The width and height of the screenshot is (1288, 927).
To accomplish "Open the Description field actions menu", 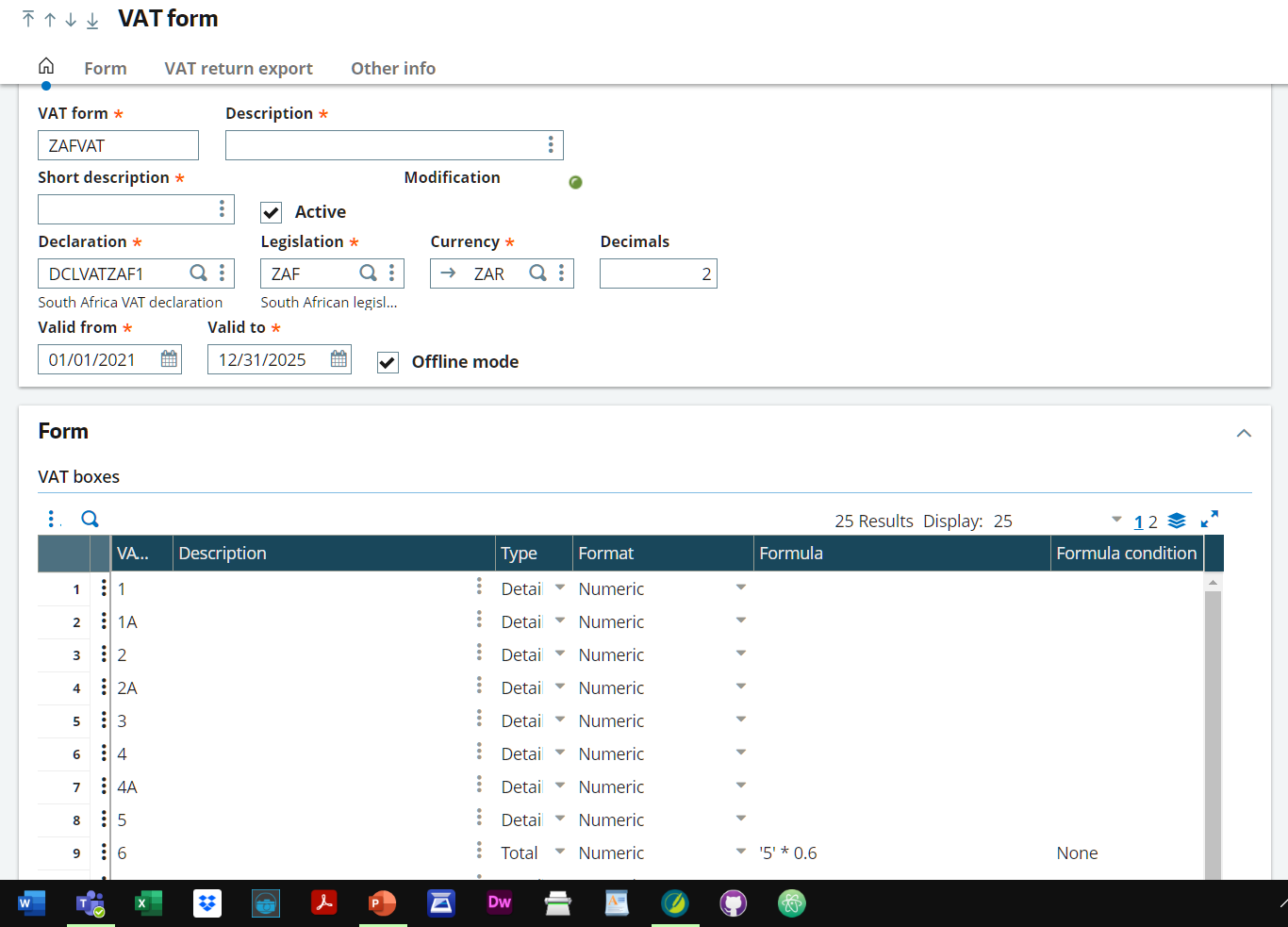I will click(551, 145).
